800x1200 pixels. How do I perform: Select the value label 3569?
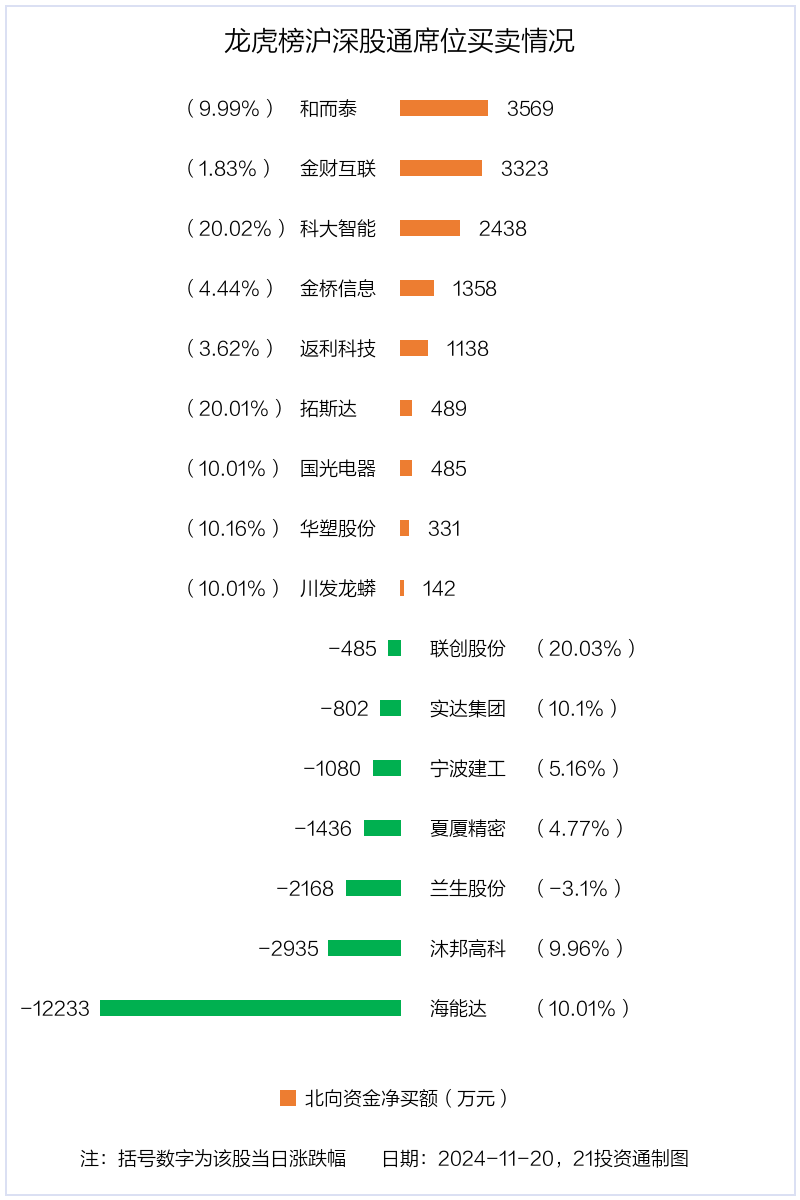(x=530, y=109)
